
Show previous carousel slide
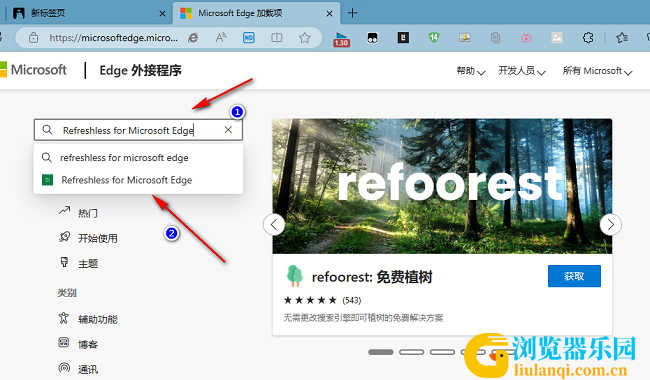point(274,225)
